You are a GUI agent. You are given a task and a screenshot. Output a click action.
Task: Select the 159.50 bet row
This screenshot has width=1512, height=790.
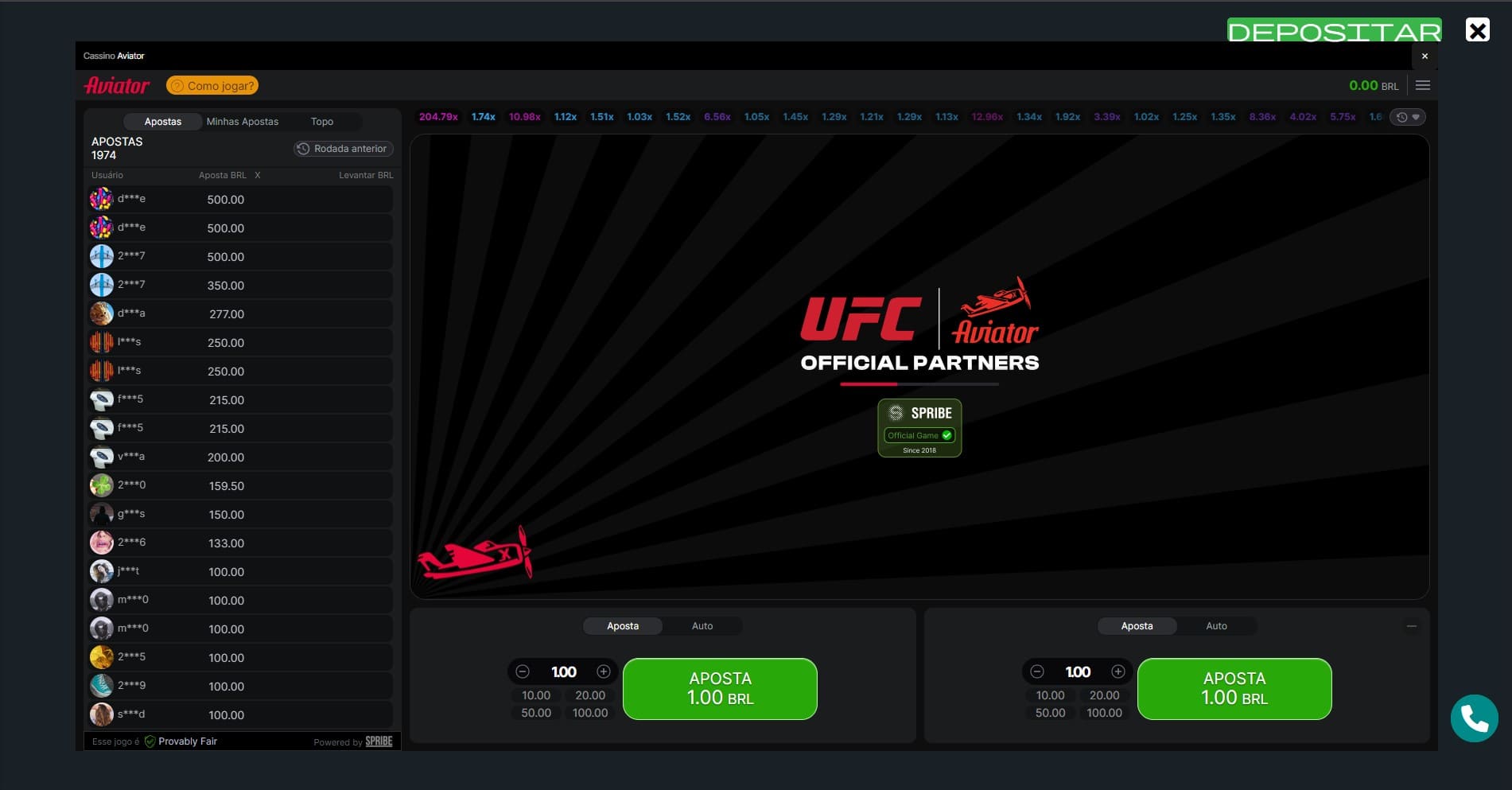[x=239, y=485]
